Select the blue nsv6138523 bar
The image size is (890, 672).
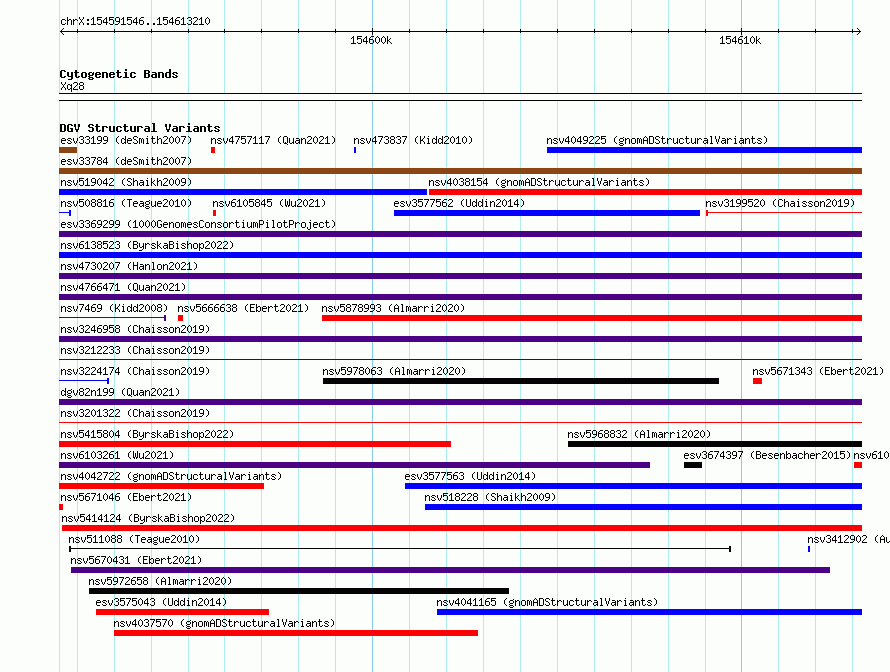pos(460,255)
